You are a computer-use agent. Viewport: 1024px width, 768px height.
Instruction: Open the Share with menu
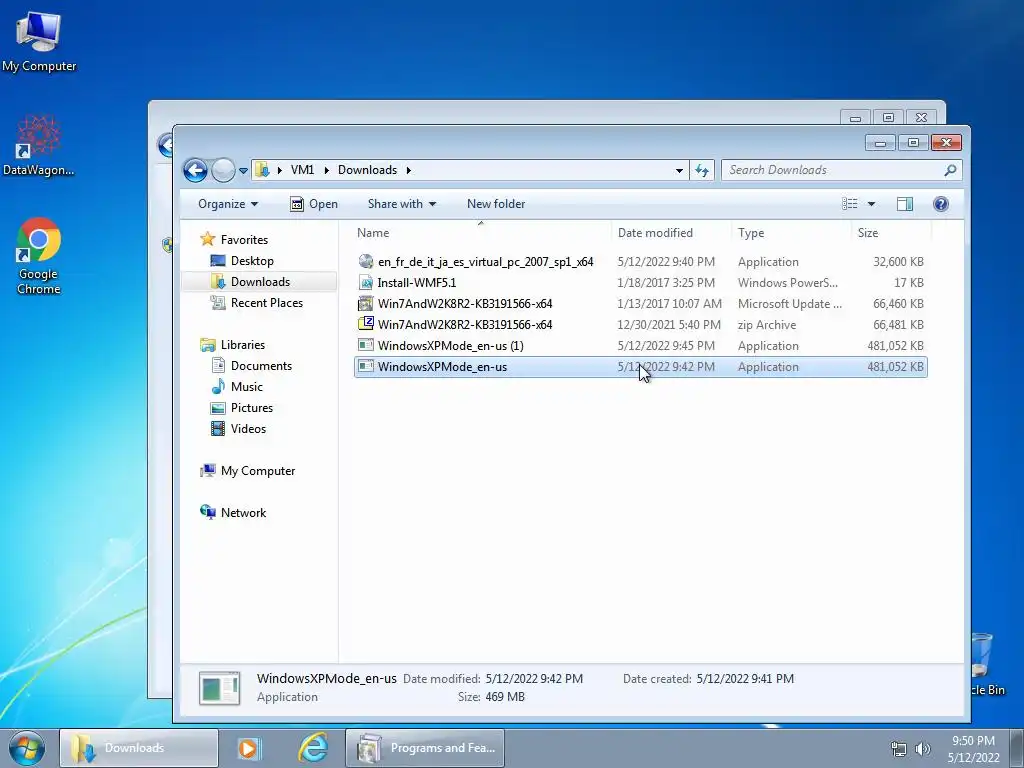click(x=402, y=204)
